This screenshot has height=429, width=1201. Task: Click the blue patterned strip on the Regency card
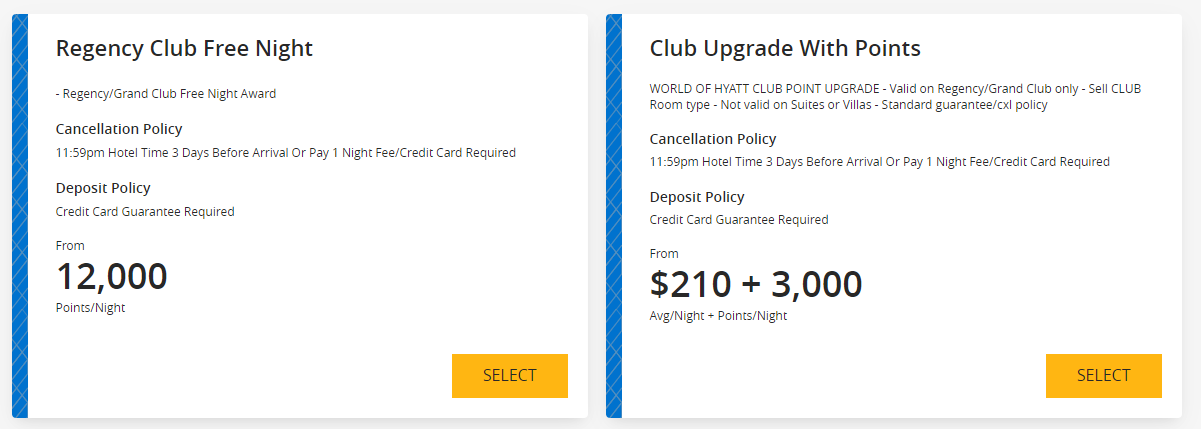(19, 216)
